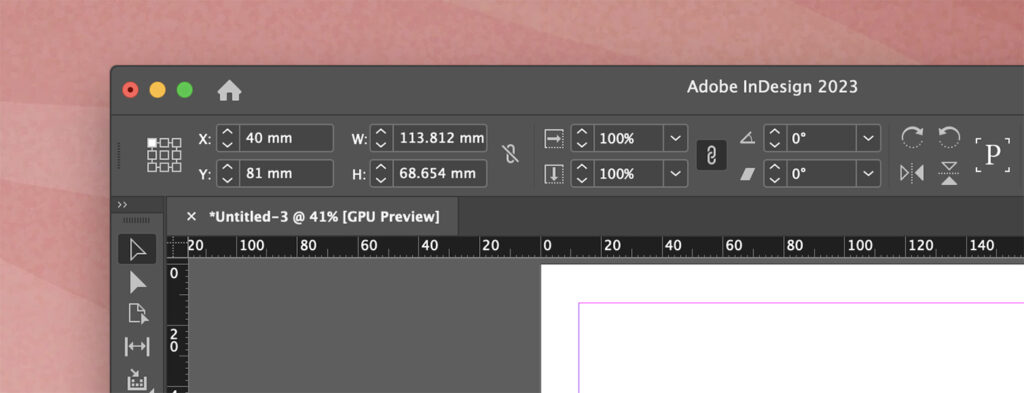
Task: Close the Untitled-3 document tab
Action: point(191,216)
